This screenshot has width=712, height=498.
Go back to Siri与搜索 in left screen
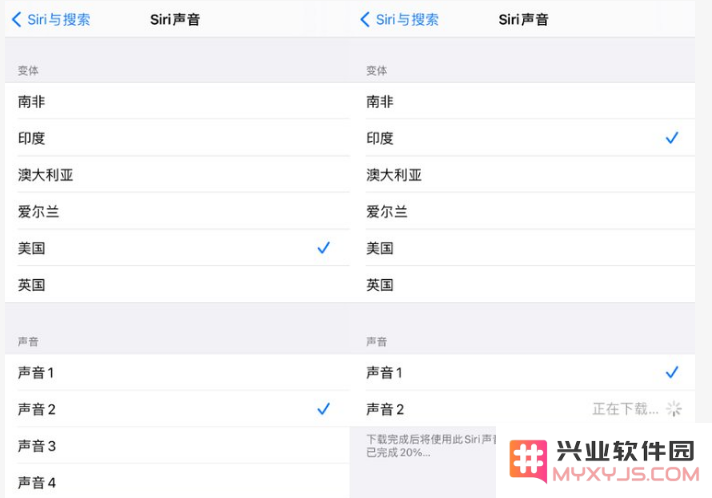click(51, 20)
